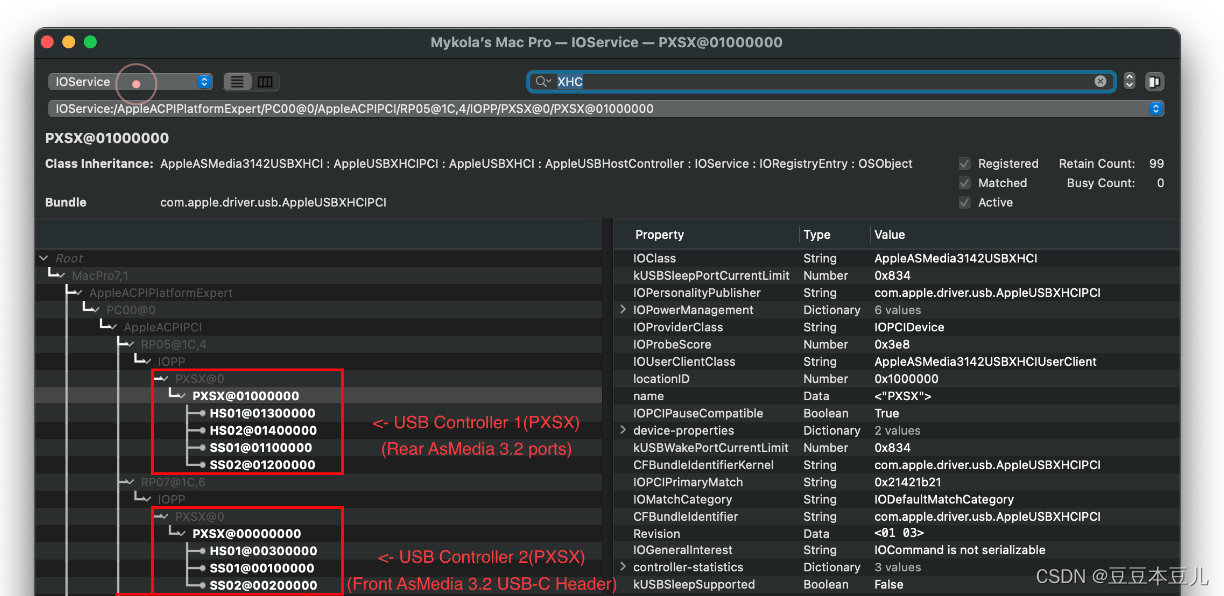This screenshot has height=596, width=1224.
Task: Select the IOPCIPrimaryMatch property row
Action: (897, 482)
